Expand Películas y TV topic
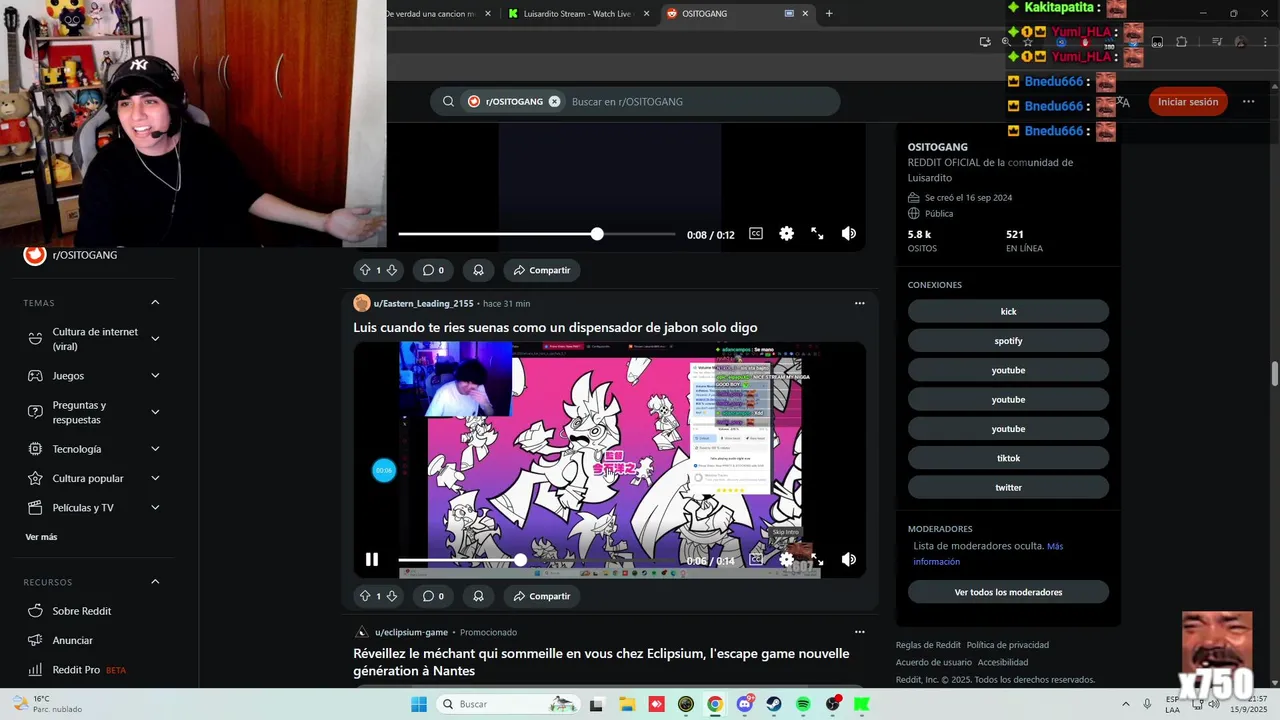 tap(155, 508)
